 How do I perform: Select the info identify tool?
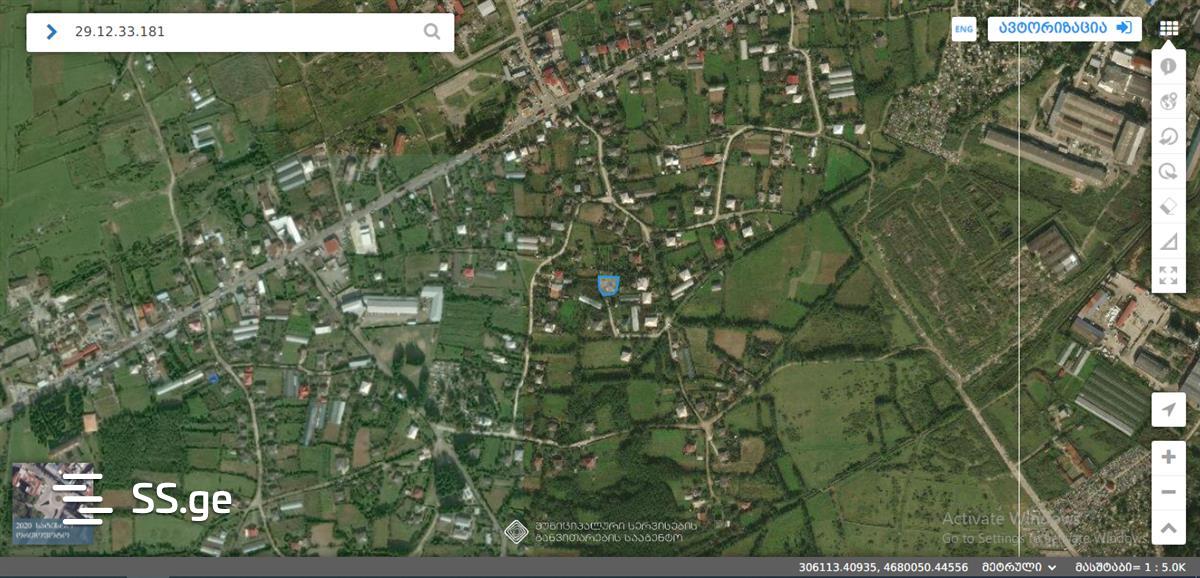tap(1168, 66)
